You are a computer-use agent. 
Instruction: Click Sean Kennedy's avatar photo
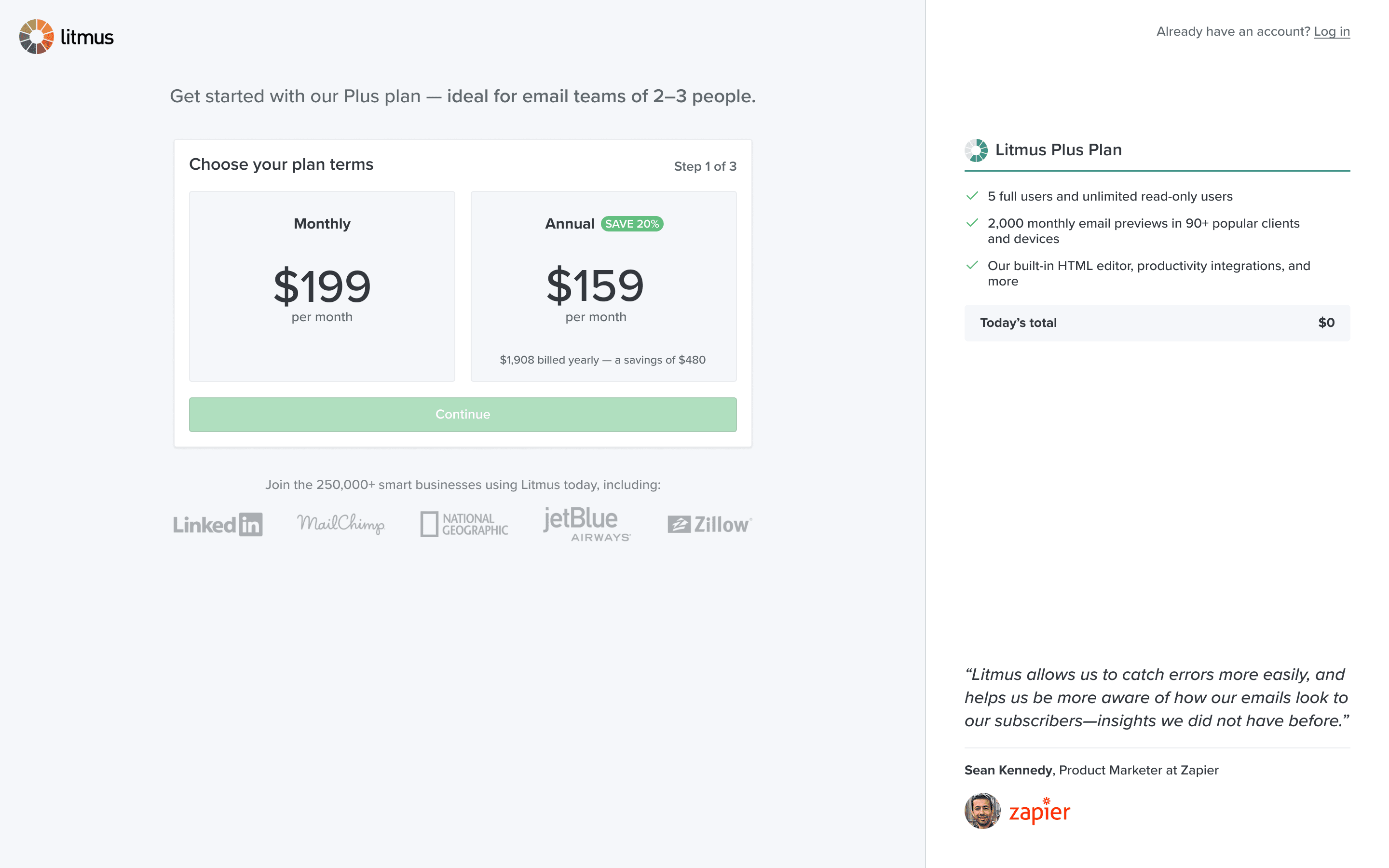tap(982, 811)
